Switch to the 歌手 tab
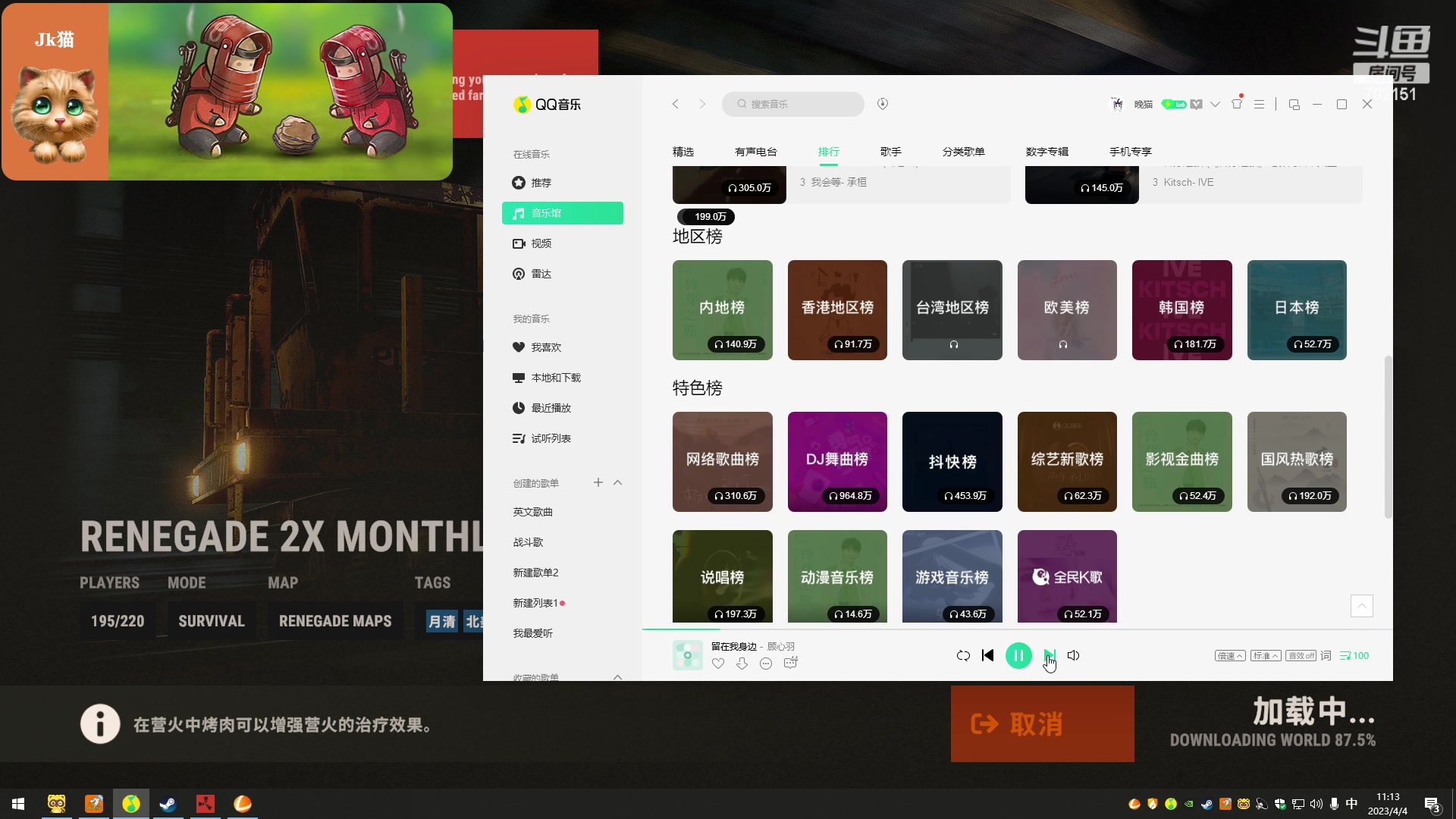 [891, 151]
